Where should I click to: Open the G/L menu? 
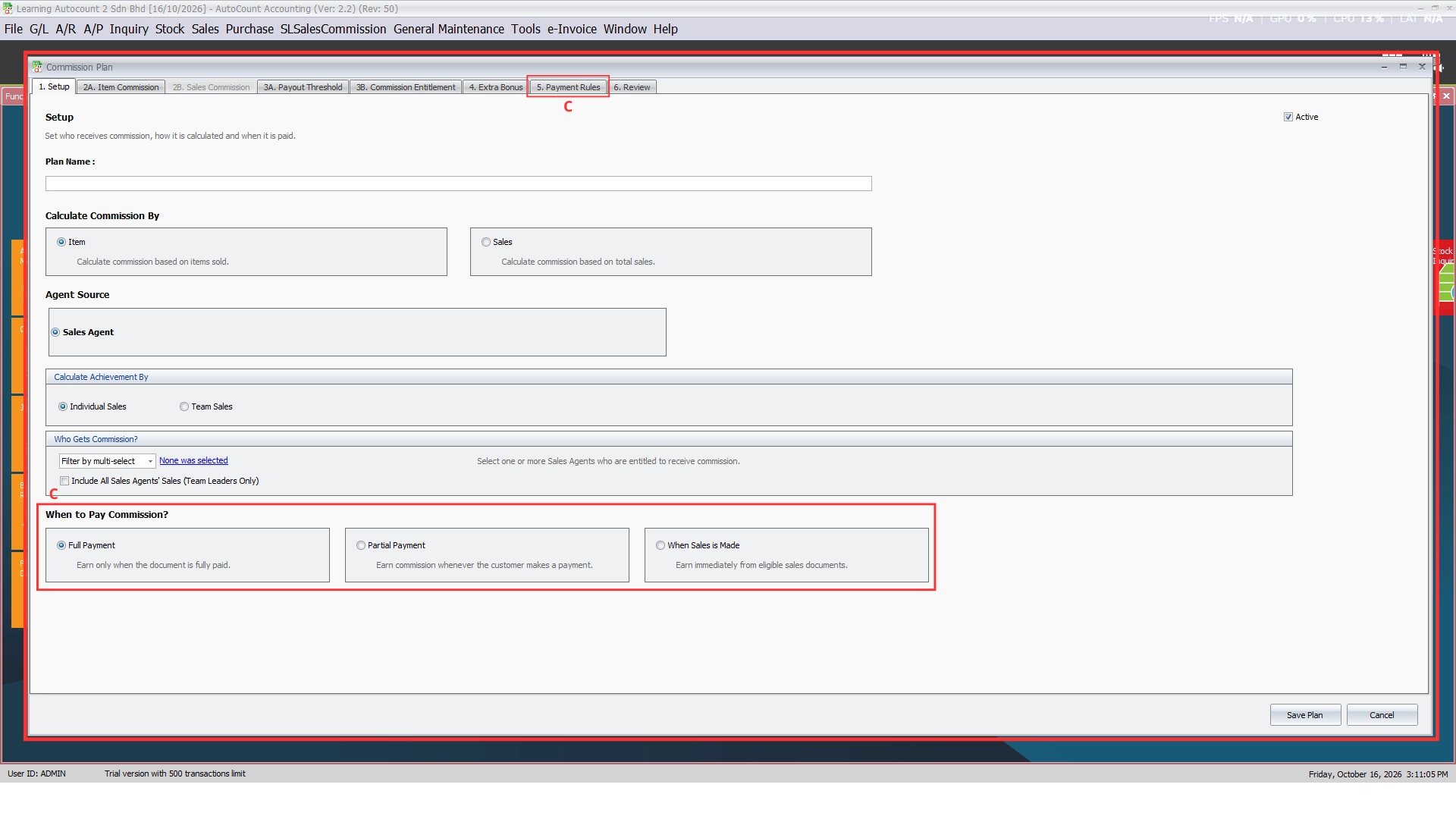pos(39,29)
